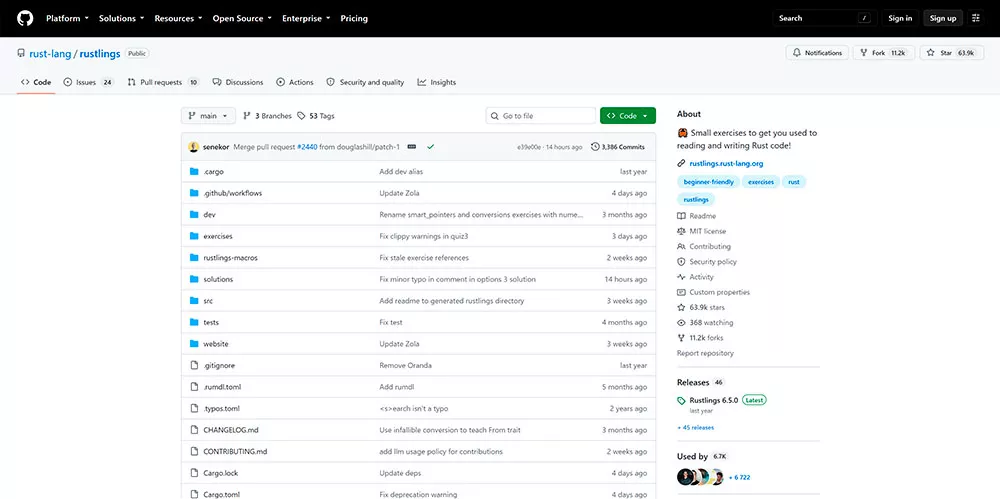1000x499 pixels.
Task: Open the Activity link in About
Action: click(x=695, y=277)
